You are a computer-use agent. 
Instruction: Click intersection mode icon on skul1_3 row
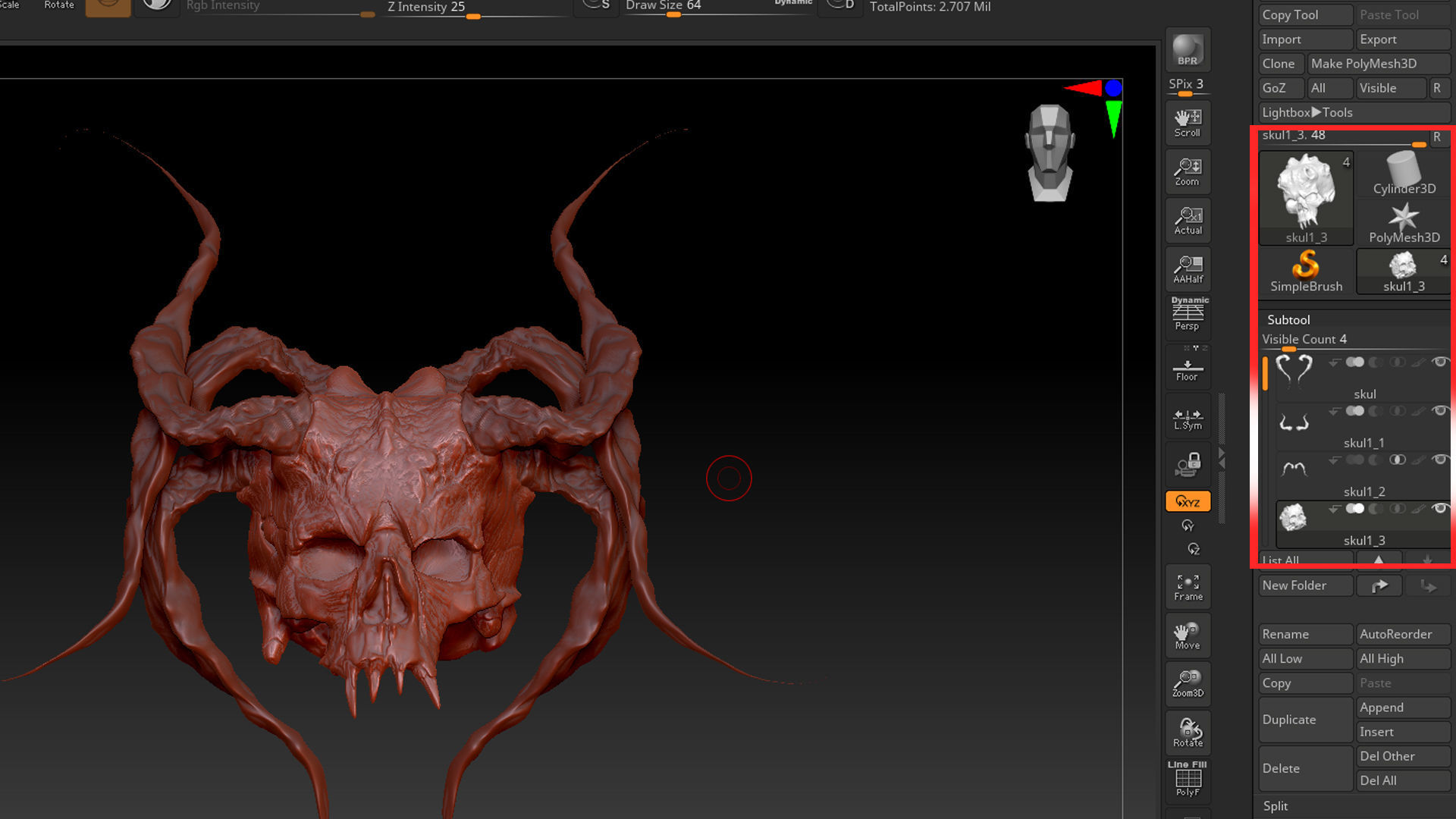(1397, 509)
